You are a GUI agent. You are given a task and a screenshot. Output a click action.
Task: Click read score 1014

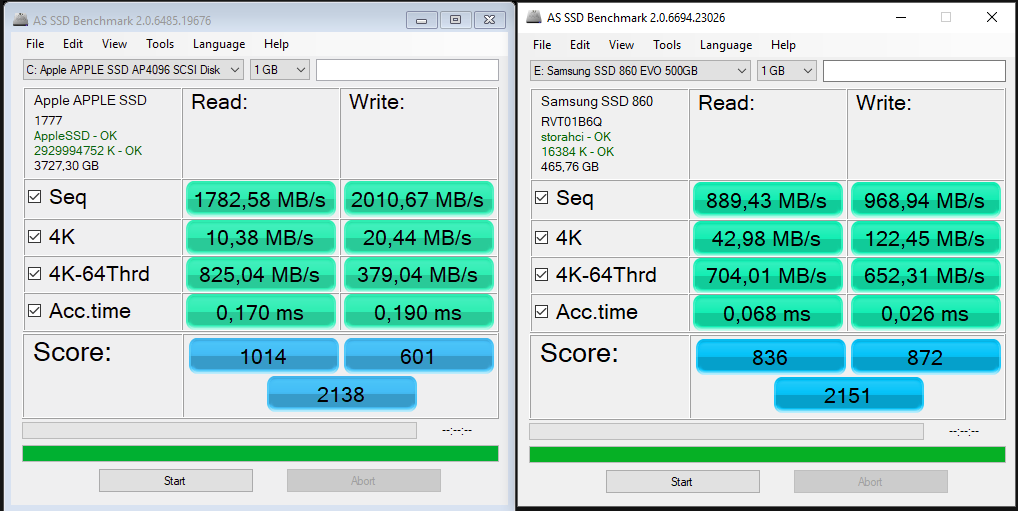pos(264,356)
